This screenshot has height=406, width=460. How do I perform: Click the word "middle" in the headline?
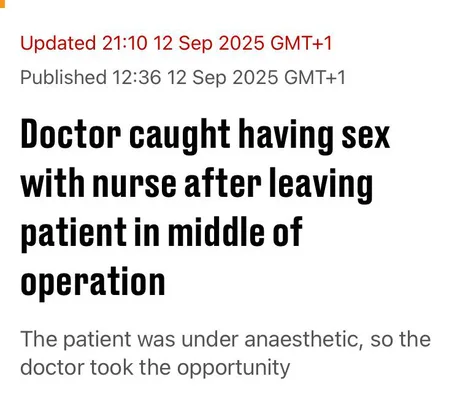click(216, 231)
